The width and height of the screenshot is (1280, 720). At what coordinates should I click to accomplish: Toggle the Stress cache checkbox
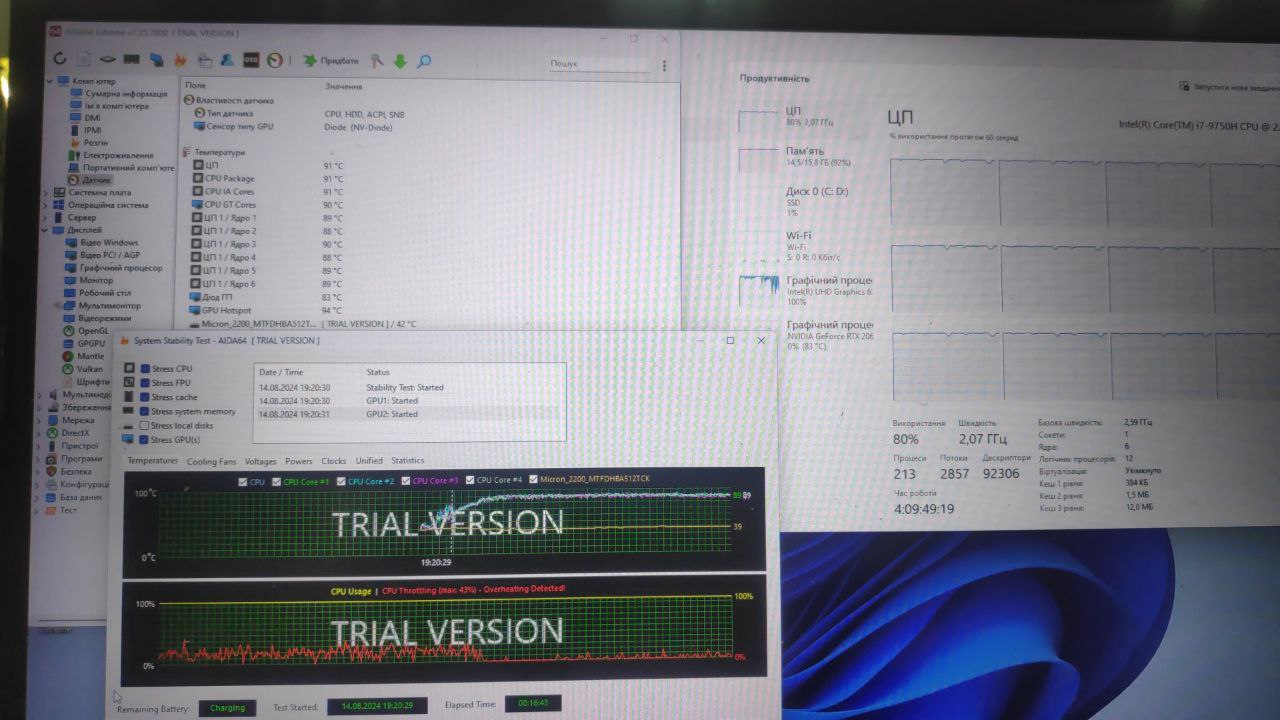coord(146,397)
